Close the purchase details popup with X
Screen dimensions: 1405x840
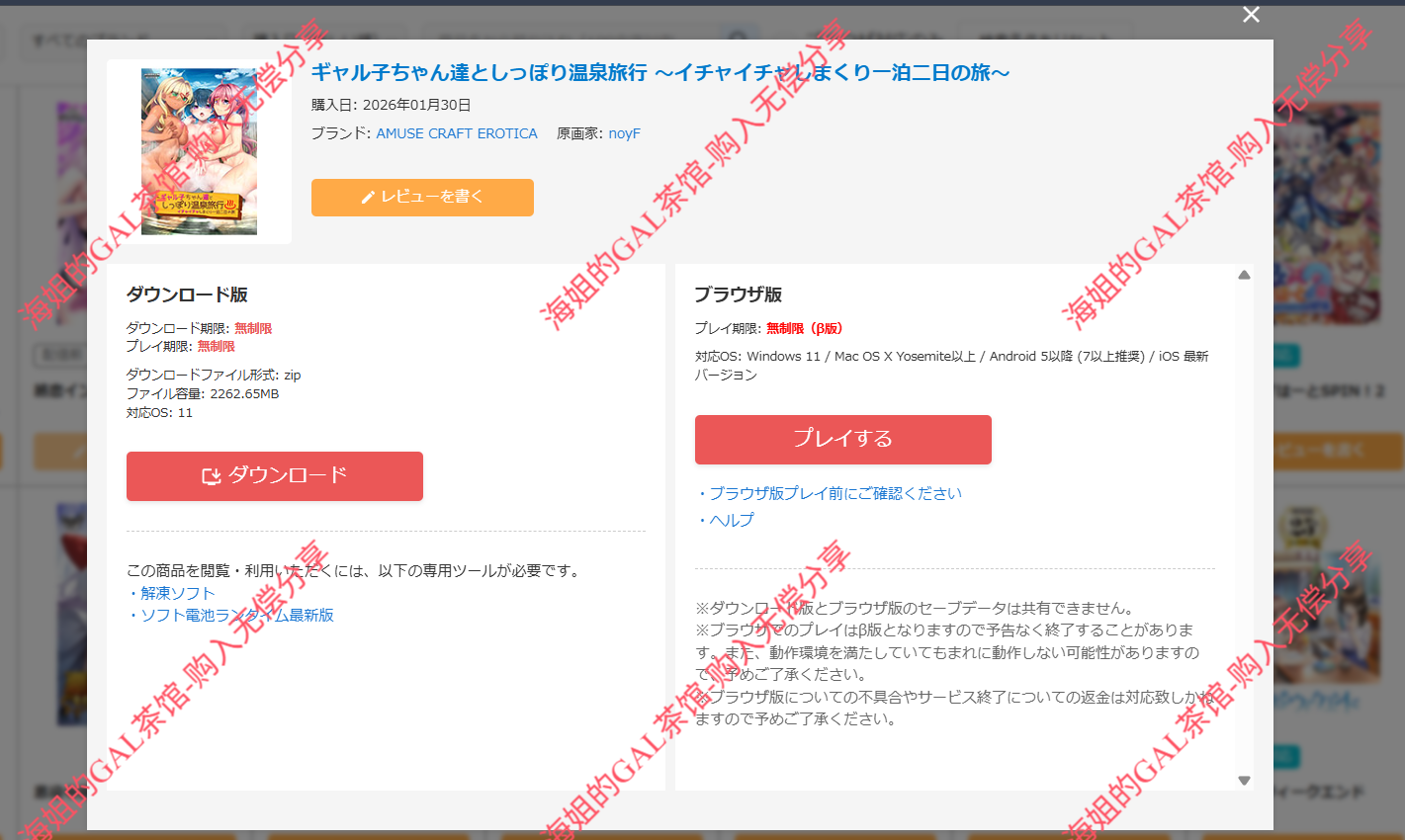tap(1251, 15)
